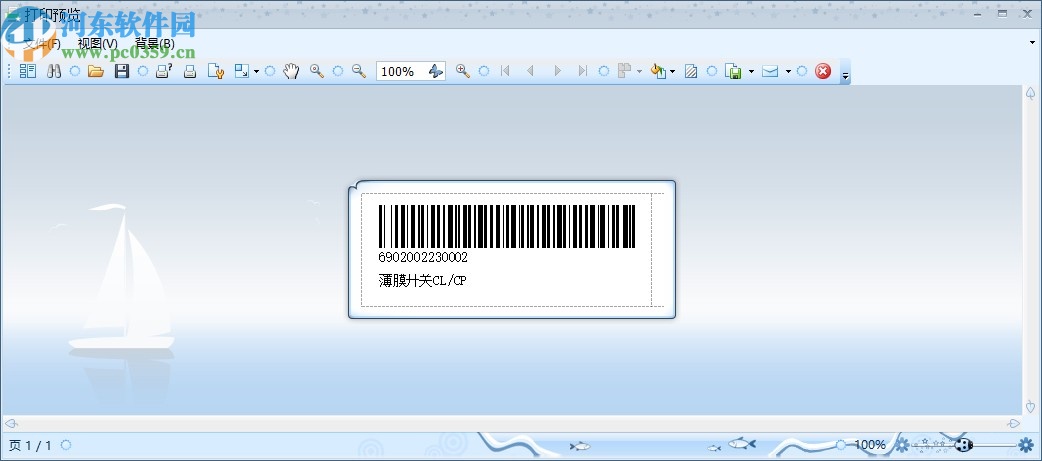Expand the email send dropdown arrow
1042x461 pixels.
click(788, 71)
